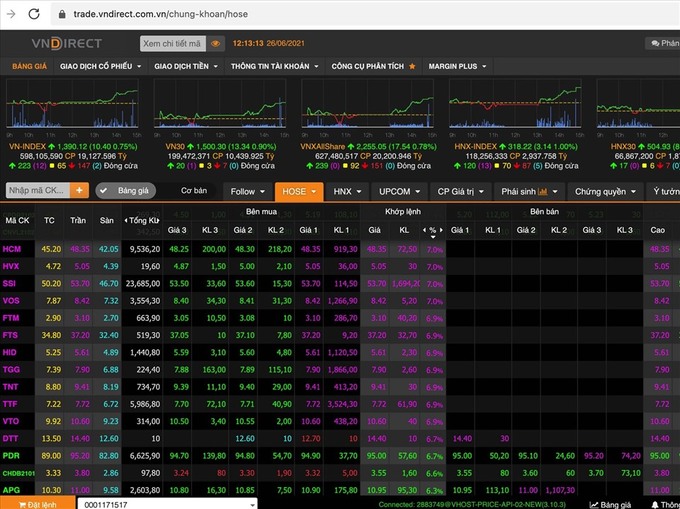
Task: Click the bell notification icon at the bottom
Action: coord(655,505)
